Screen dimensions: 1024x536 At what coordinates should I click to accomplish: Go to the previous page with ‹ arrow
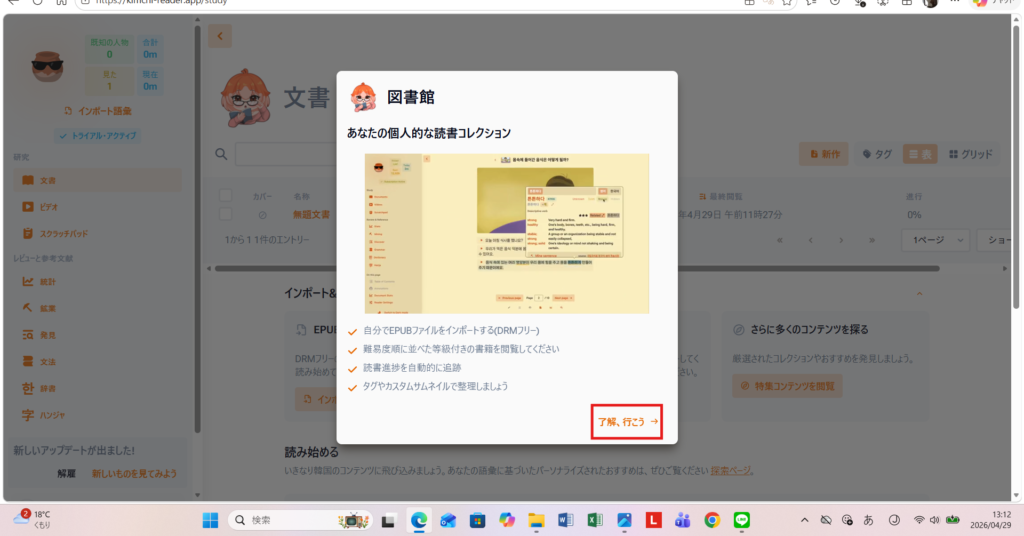[810, 240]
